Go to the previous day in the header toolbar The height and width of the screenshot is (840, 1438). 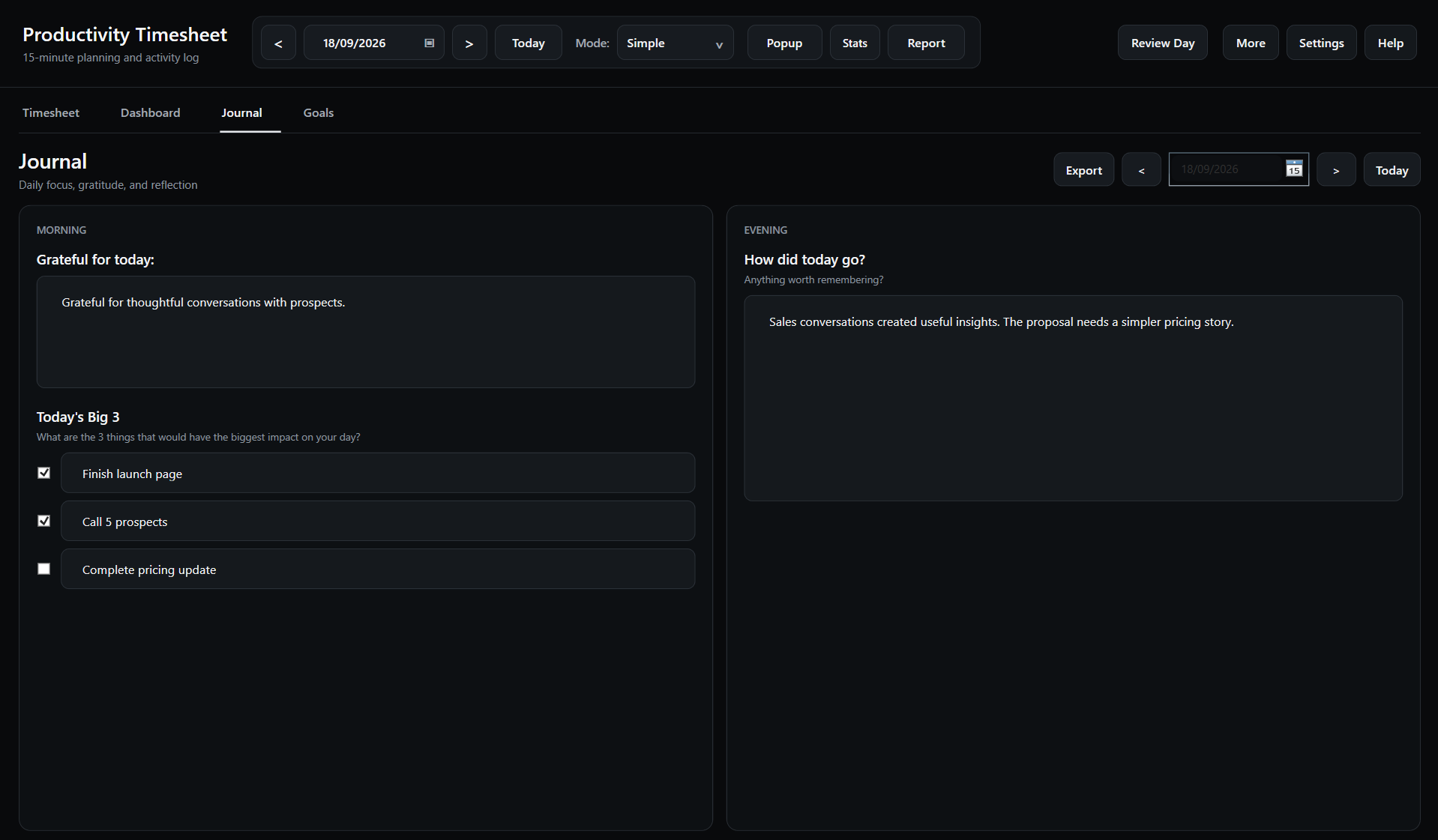[x=278, y=43]
